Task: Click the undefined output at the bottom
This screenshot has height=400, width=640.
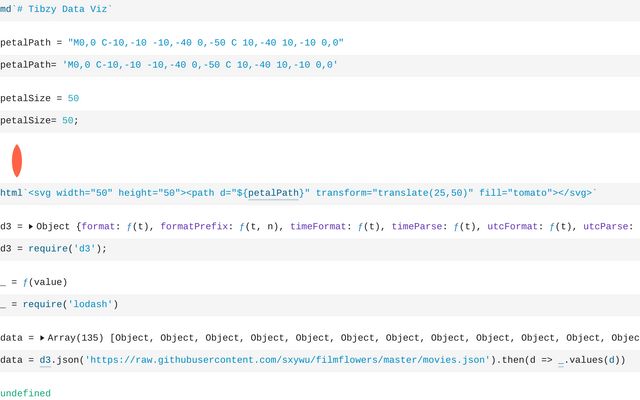Action: coord(25,393)
